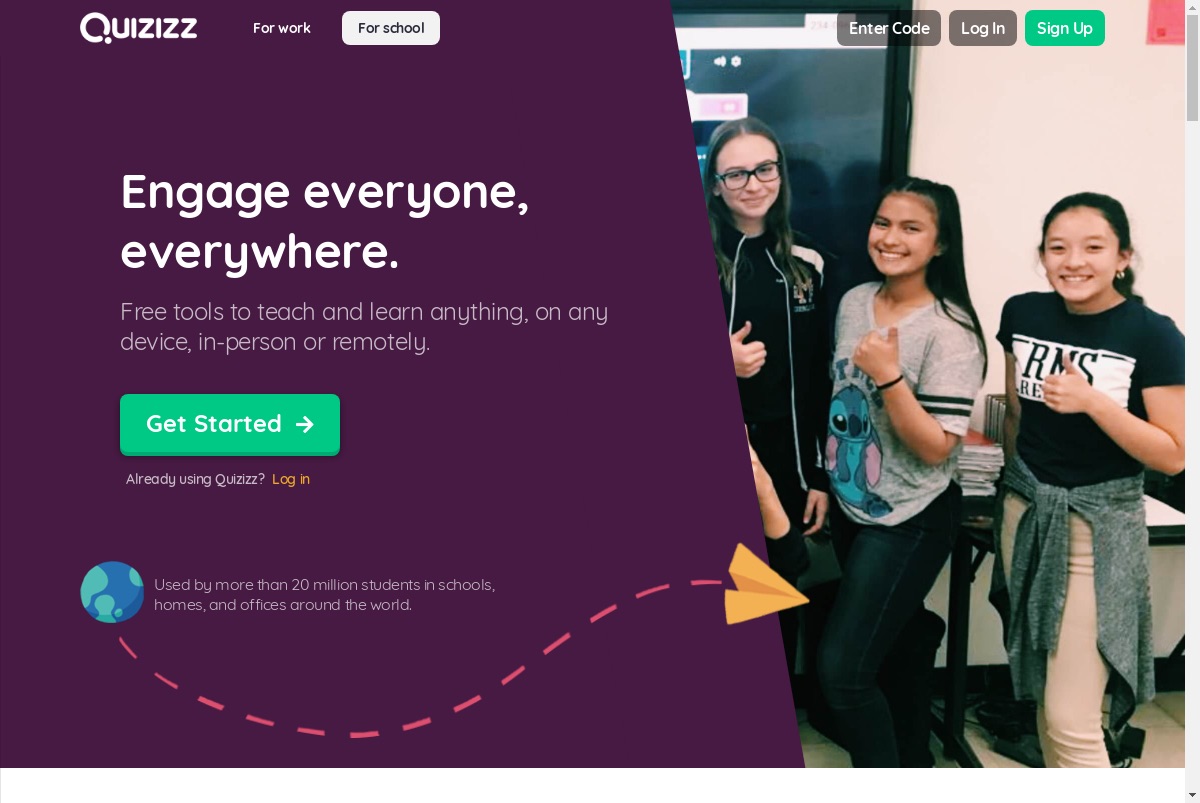Open the Enter Code button

(889, 28)
